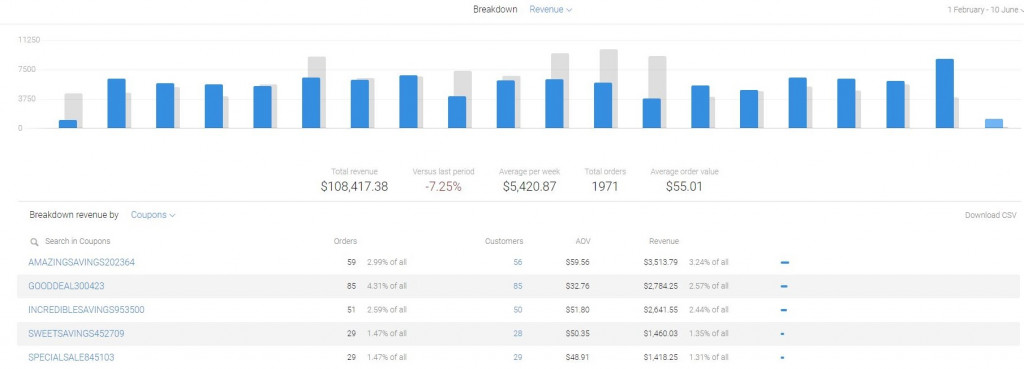This screenshot has height=369, width=1024.
Task: Sort the table by Orders column
Action: click(x=345, y=242)
